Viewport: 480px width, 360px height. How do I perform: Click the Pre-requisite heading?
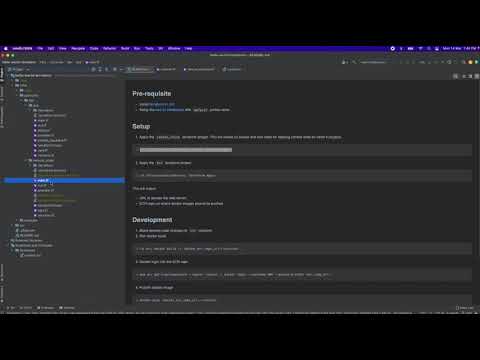pyautogui.click(x=152, y=94)
